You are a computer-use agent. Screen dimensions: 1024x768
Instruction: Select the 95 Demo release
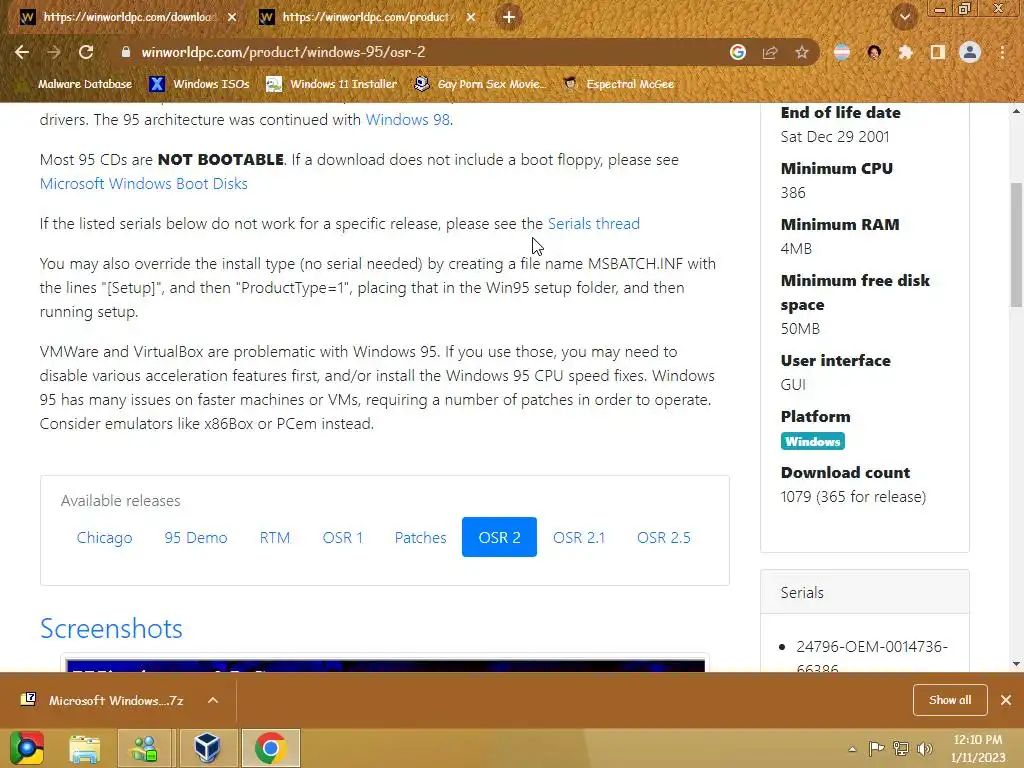click(196, 537)
